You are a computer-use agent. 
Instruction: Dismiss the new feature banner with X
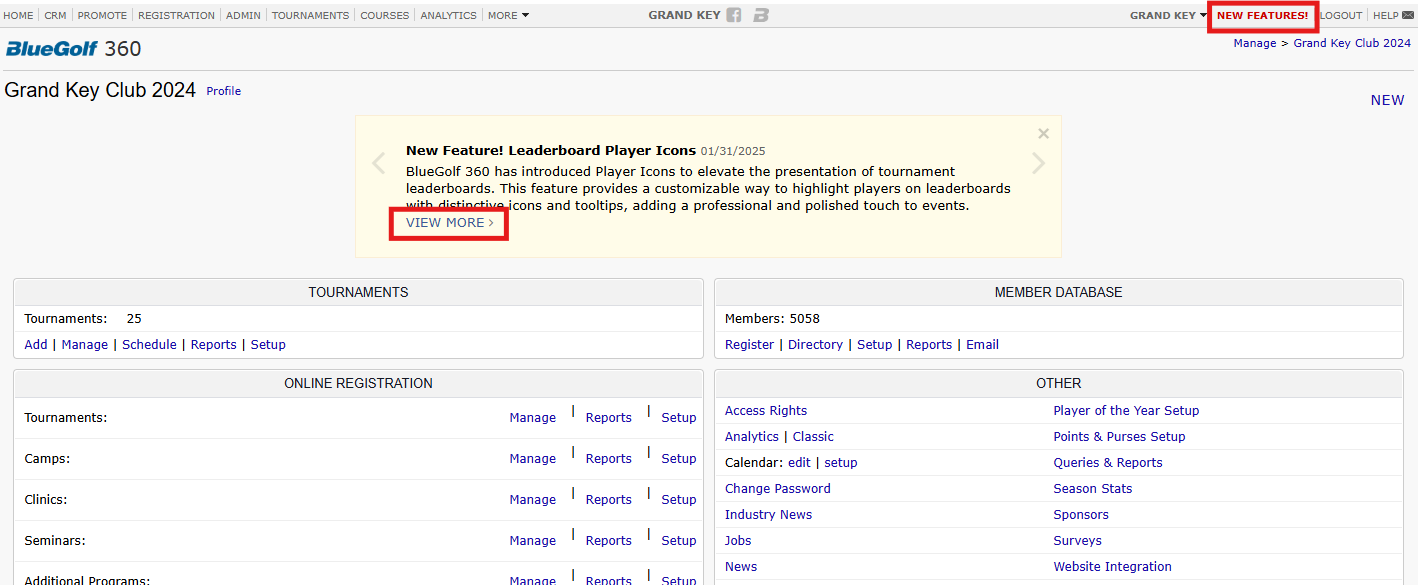[x=1043, y=133]
